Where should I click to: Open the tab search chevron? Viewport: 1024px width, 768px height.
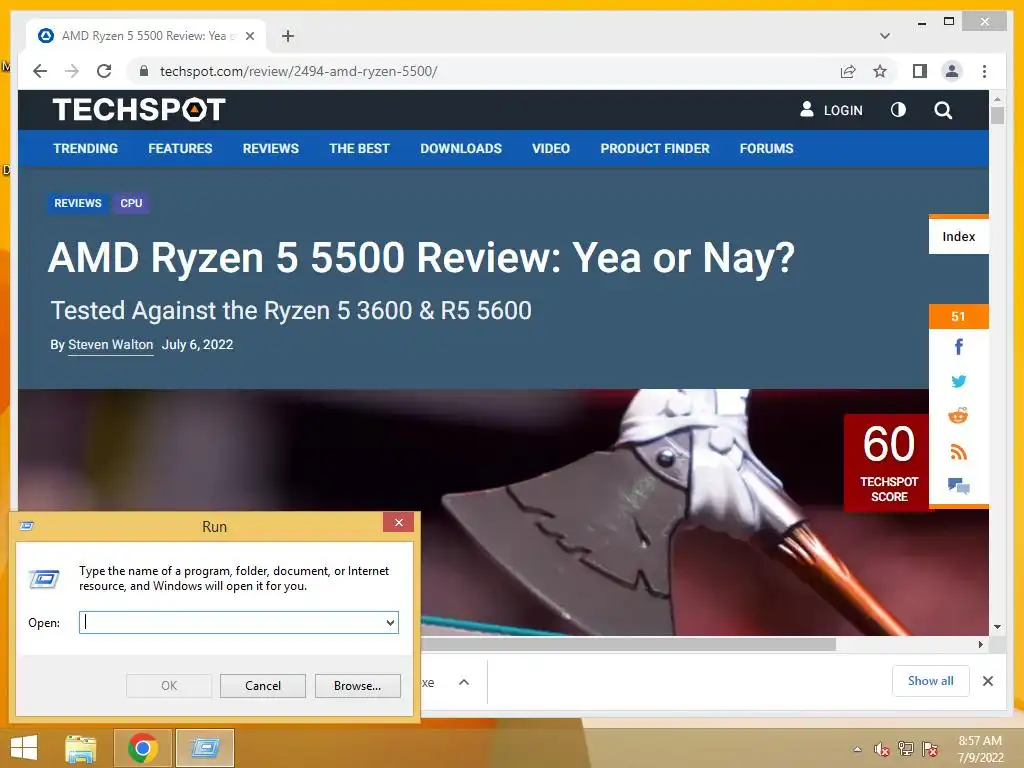(x=885, y=36)
